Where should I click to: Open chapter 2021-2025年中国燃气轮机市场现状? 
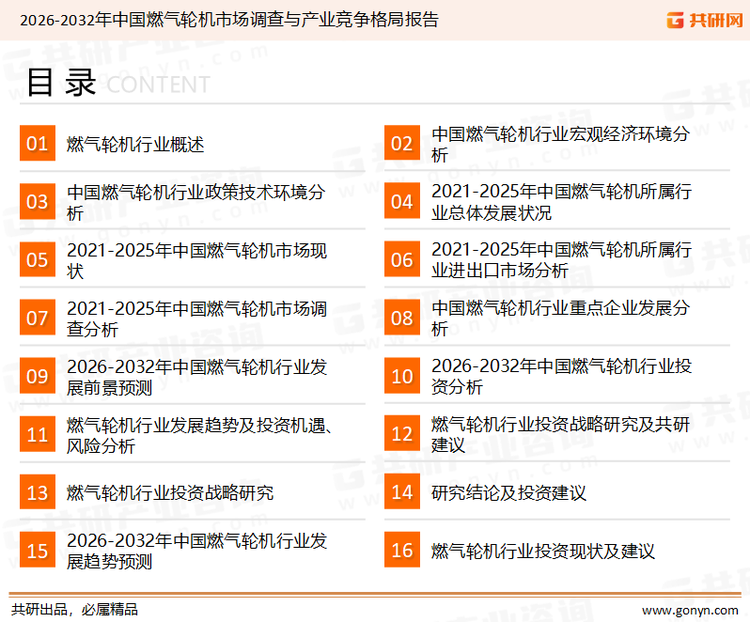pyautogui.click(x=197, y=260)
